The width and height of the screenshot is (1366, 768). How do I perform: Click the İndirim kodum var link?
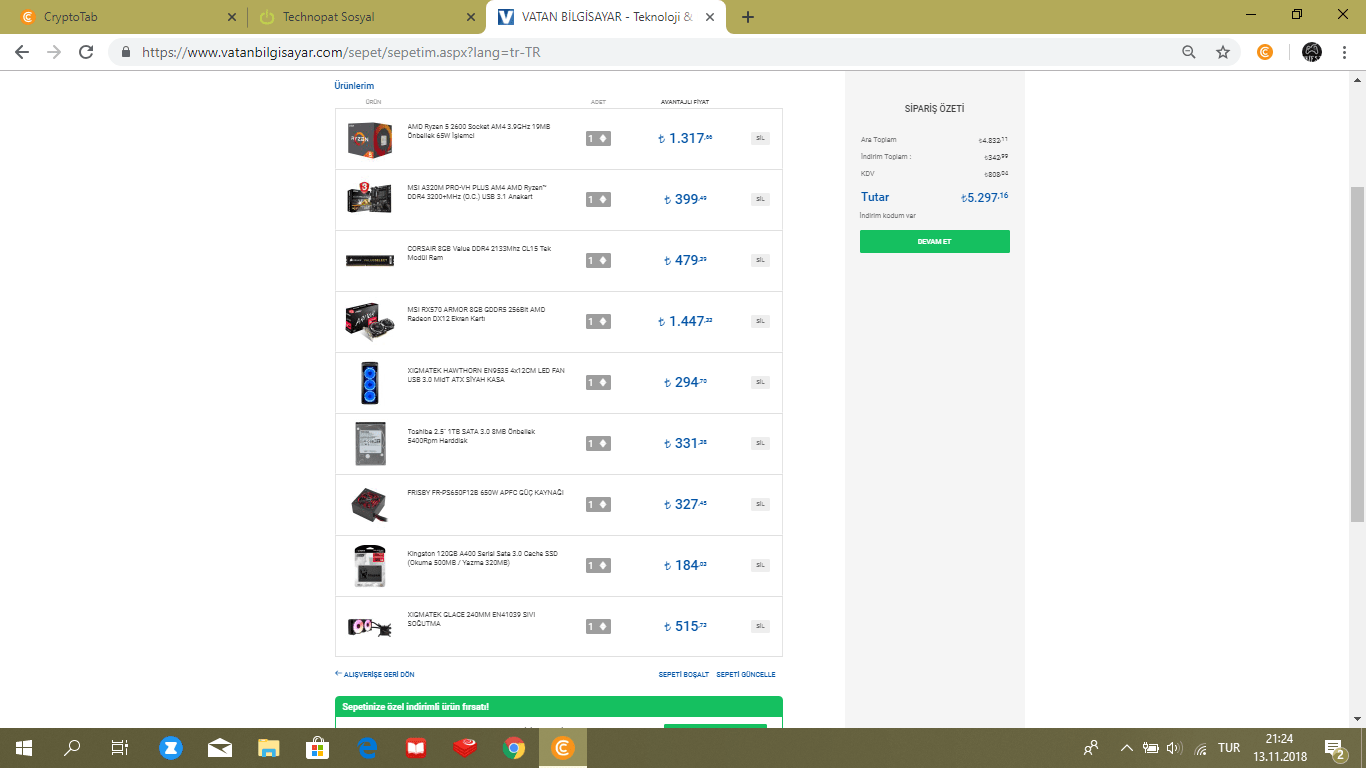click(888, 216)
